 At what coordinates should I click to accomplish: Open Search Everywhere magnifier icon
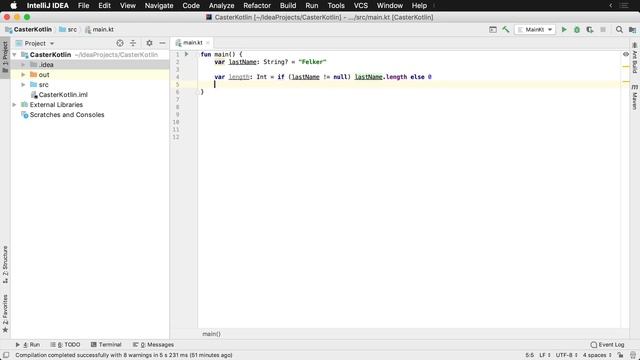point(619,29)
